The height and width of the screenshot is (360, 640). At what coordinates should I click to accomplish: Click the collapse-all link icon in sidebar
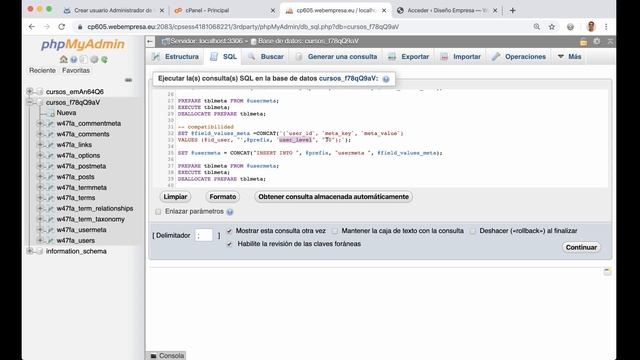[128, 80]
